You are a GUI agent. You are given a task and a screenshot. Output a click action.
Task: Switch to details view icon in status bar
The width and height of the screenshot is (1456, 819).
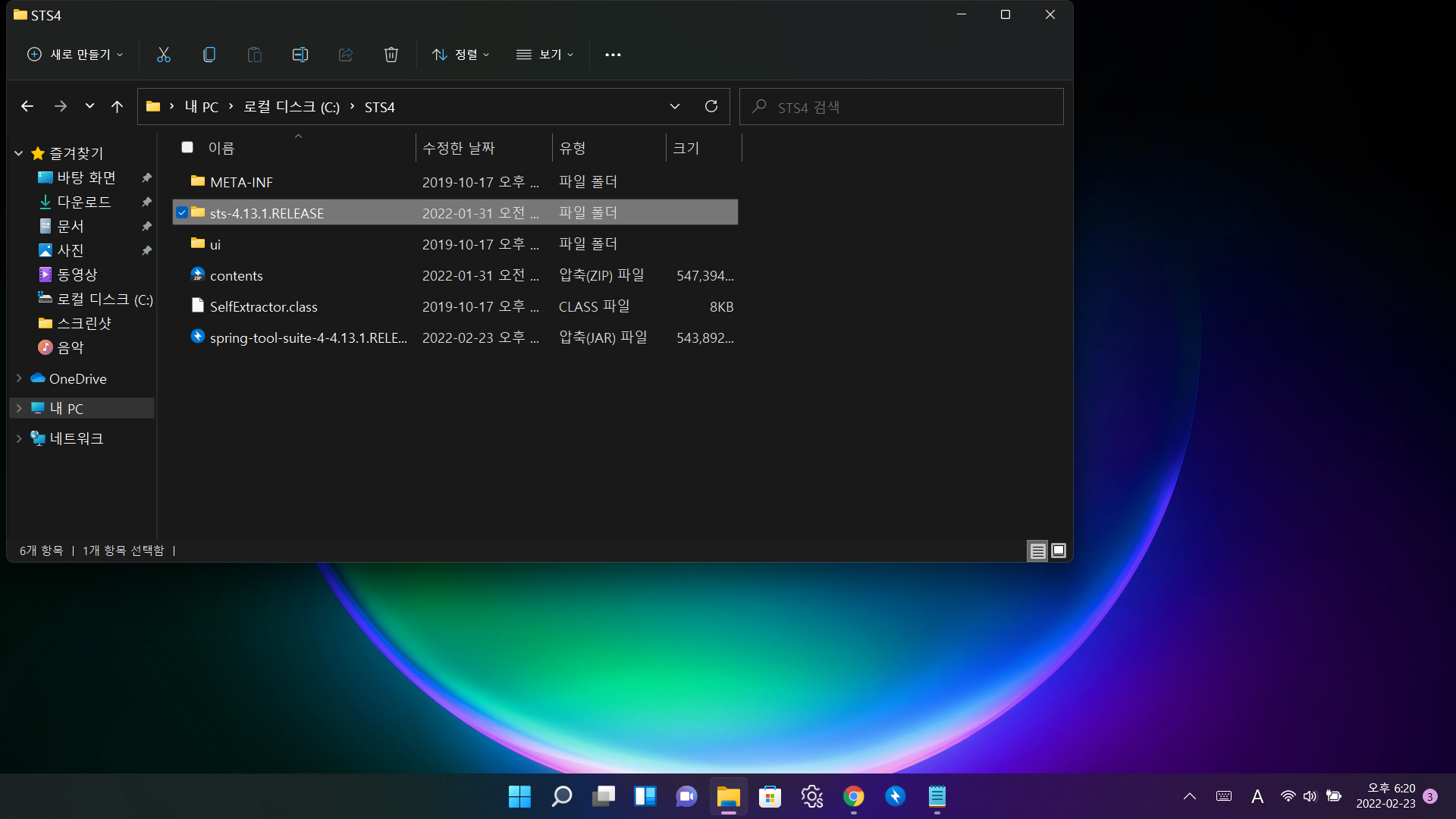coord(1037,551)
